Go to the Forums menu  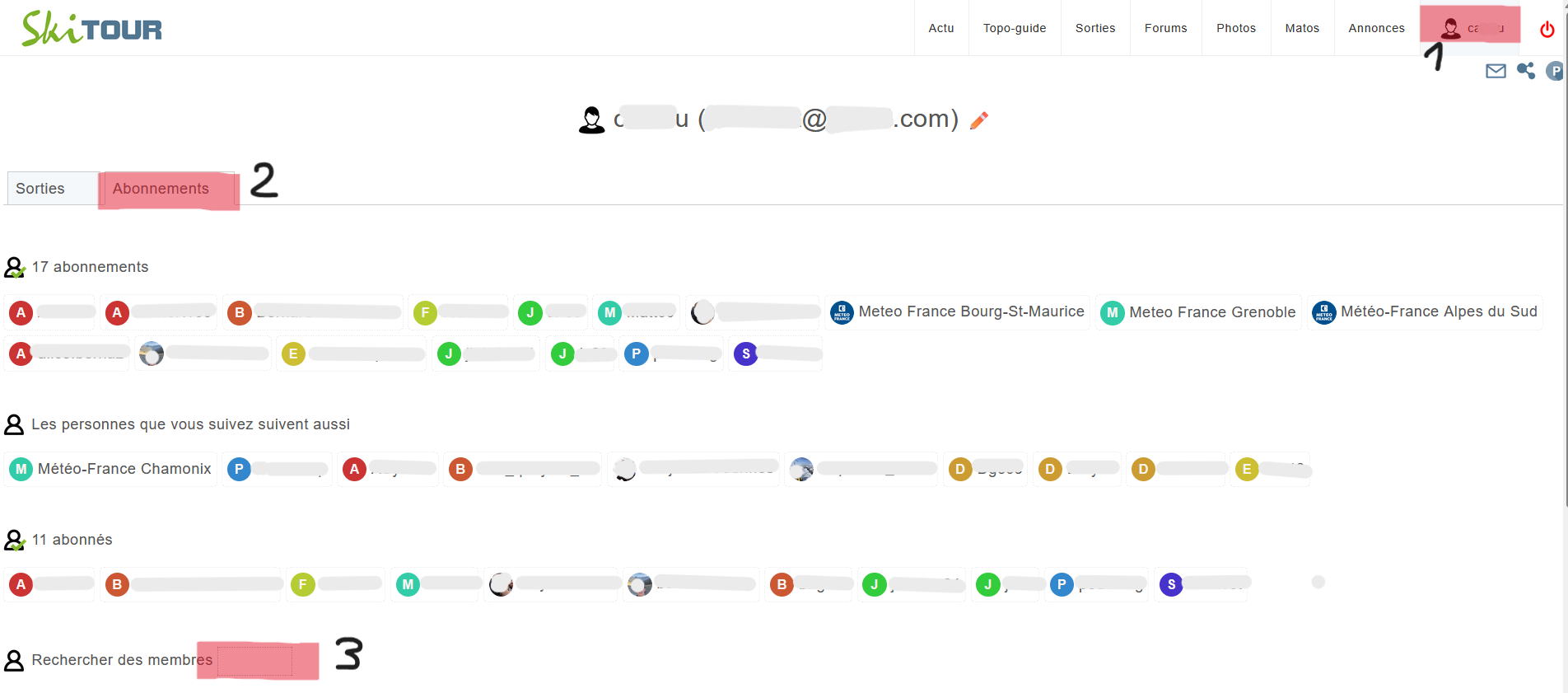[x=1165, y=28]
